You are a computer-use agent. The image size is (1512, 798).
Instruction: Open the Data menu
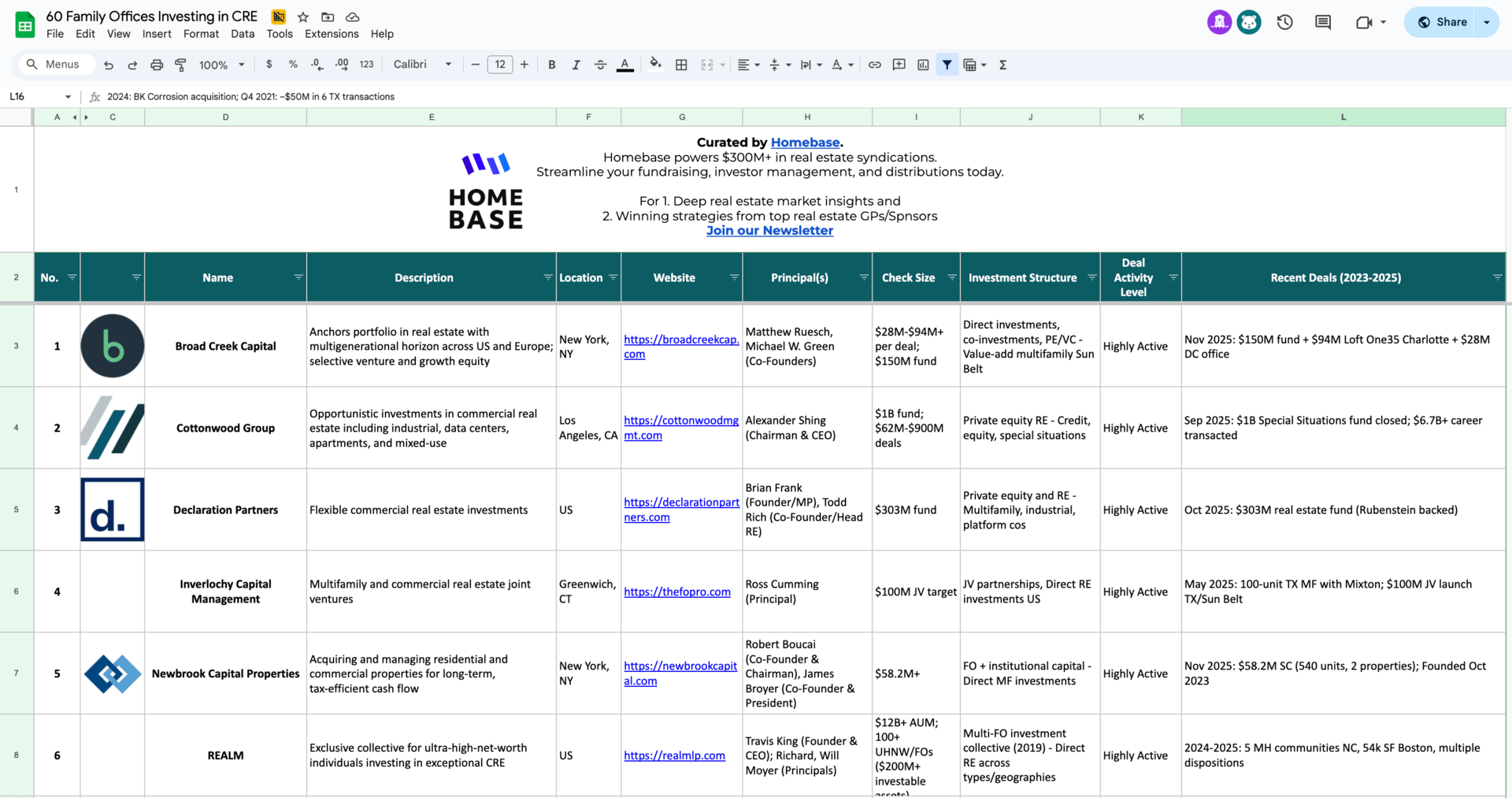(243, 34)
